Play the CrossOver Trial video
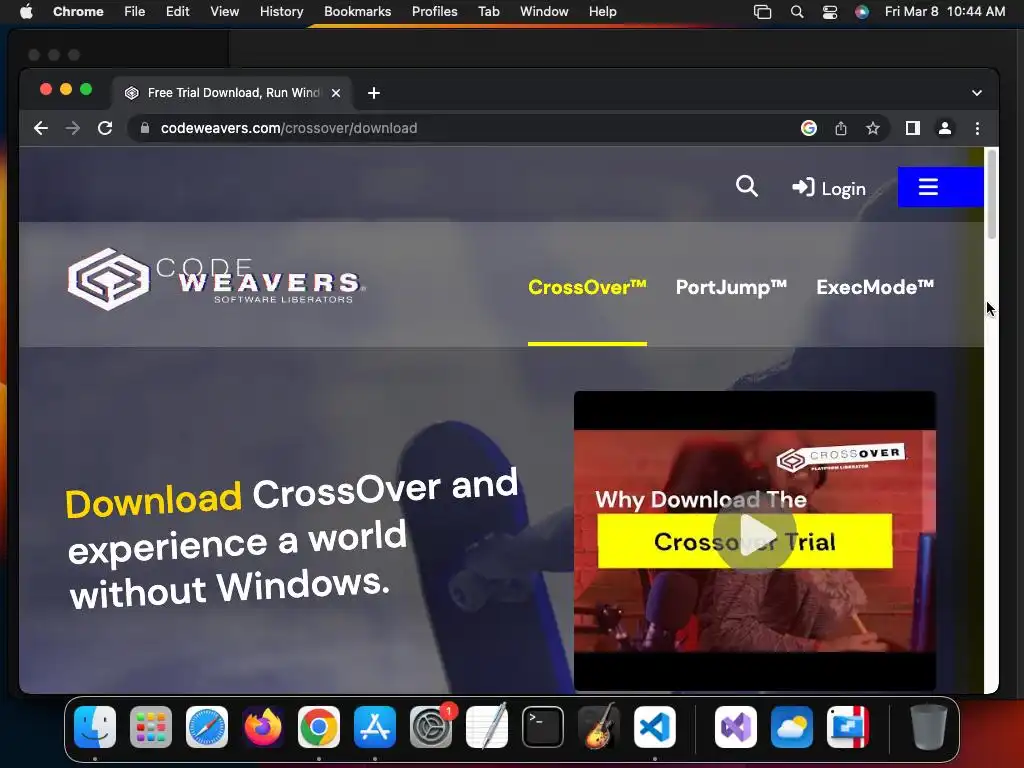 click(x=754, y=533)
